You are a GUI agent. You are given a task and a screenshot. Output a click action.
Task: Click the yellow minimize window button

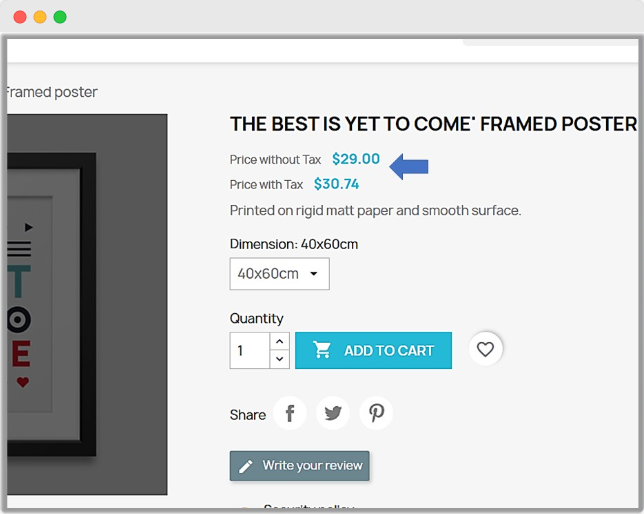[x=40, y=17]
